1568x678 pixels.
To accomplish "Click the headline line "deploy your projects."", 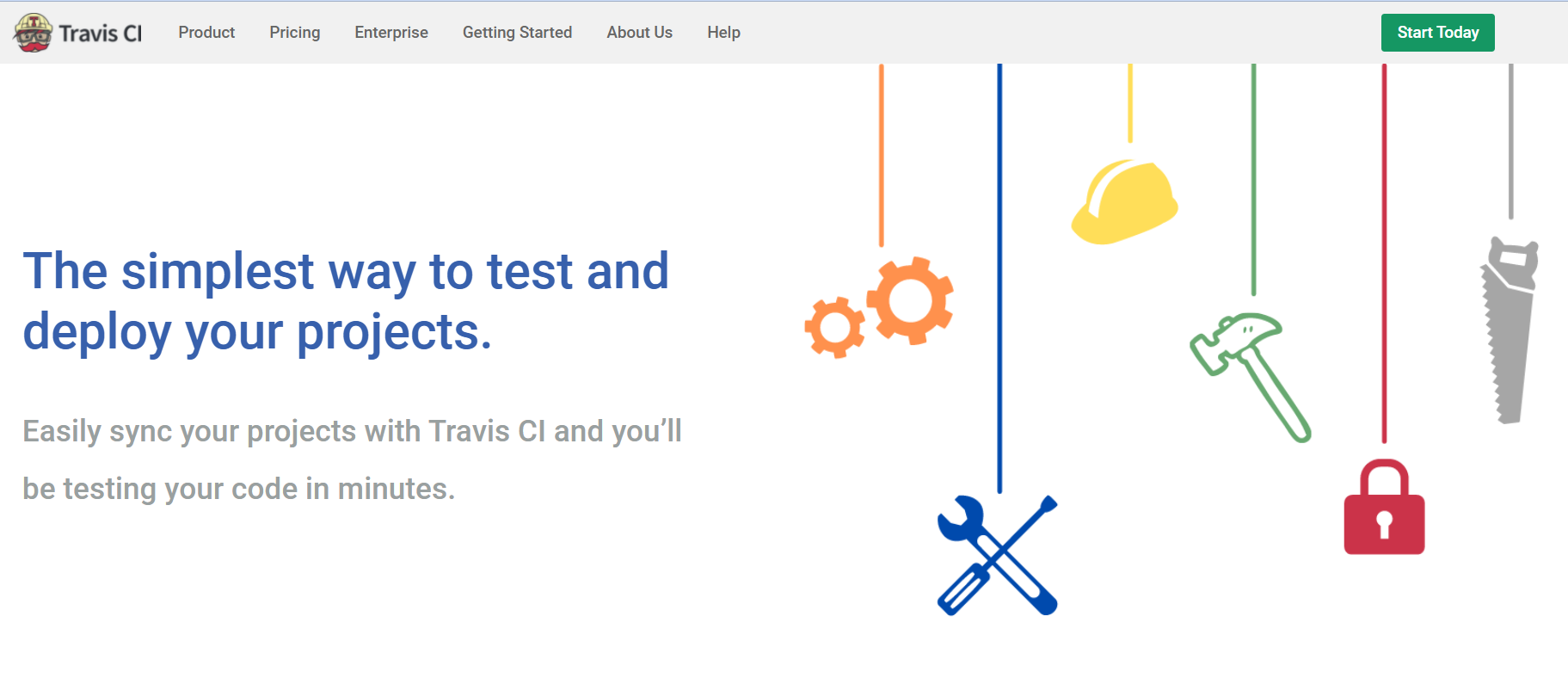I will click(257, 333).
